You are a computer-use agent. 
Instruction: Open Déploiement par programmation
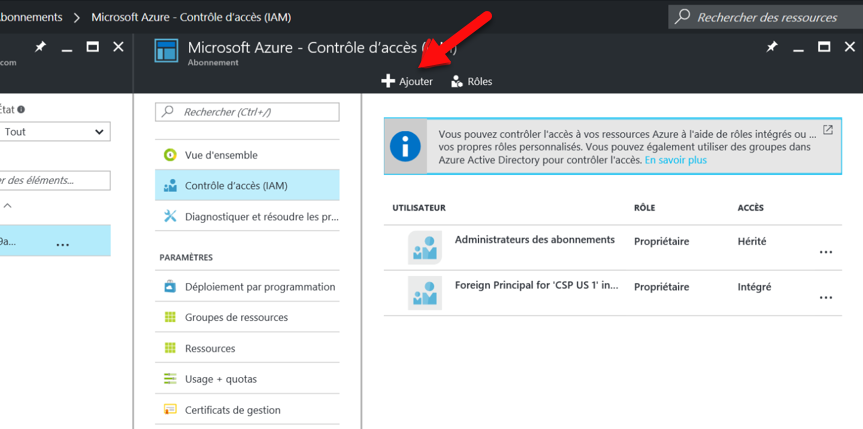tap(247, 286)
